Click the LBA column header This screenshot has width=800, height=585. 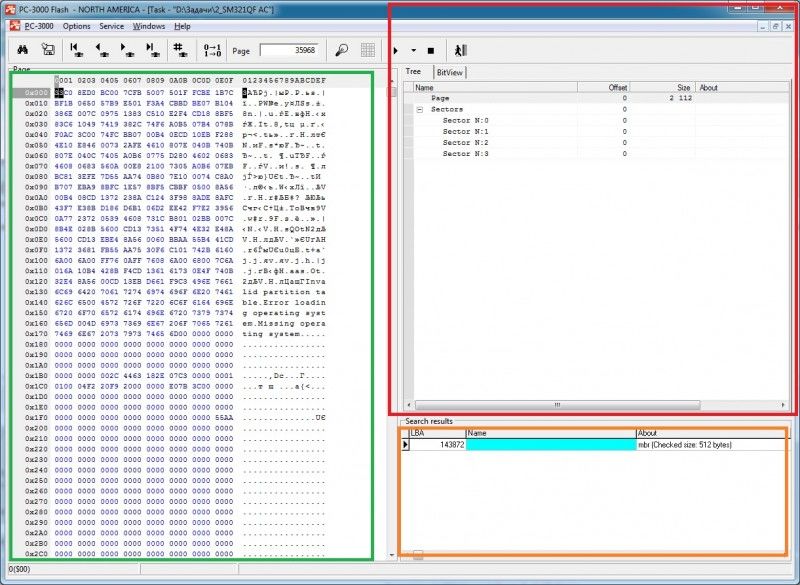tap(438, 433)
